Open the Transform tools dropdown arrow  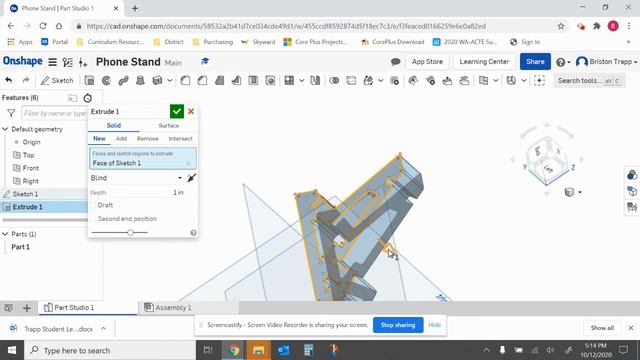380,80
